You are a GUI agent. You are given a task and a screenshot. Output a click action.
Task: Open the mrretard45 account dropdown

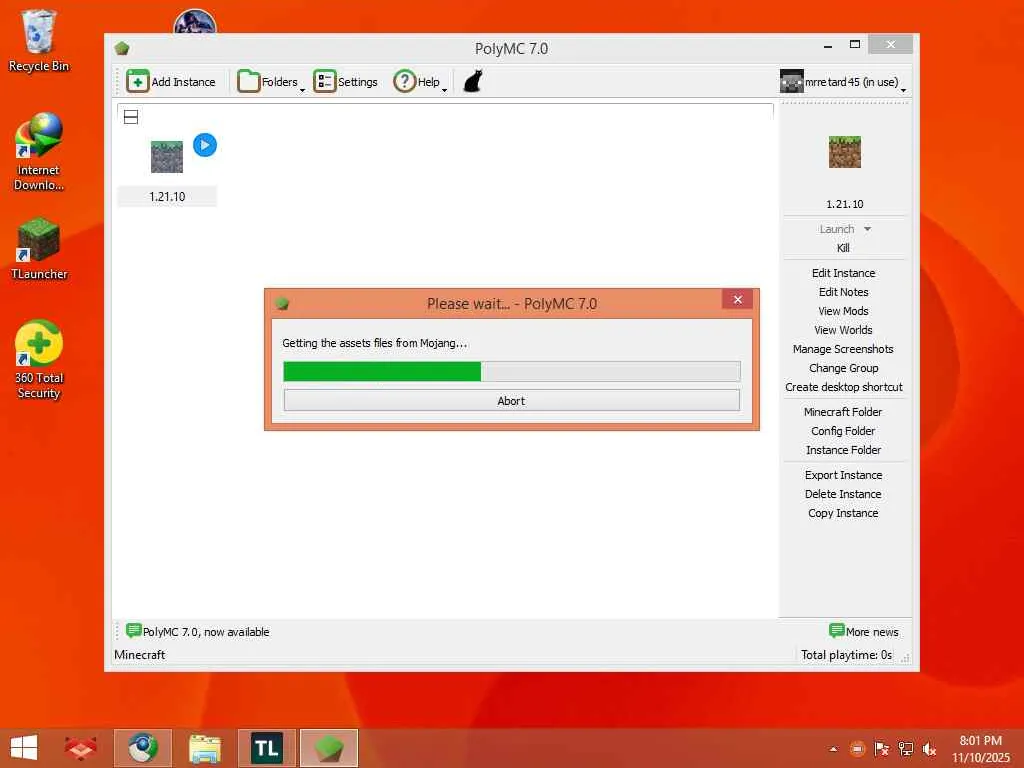(843, 82)
